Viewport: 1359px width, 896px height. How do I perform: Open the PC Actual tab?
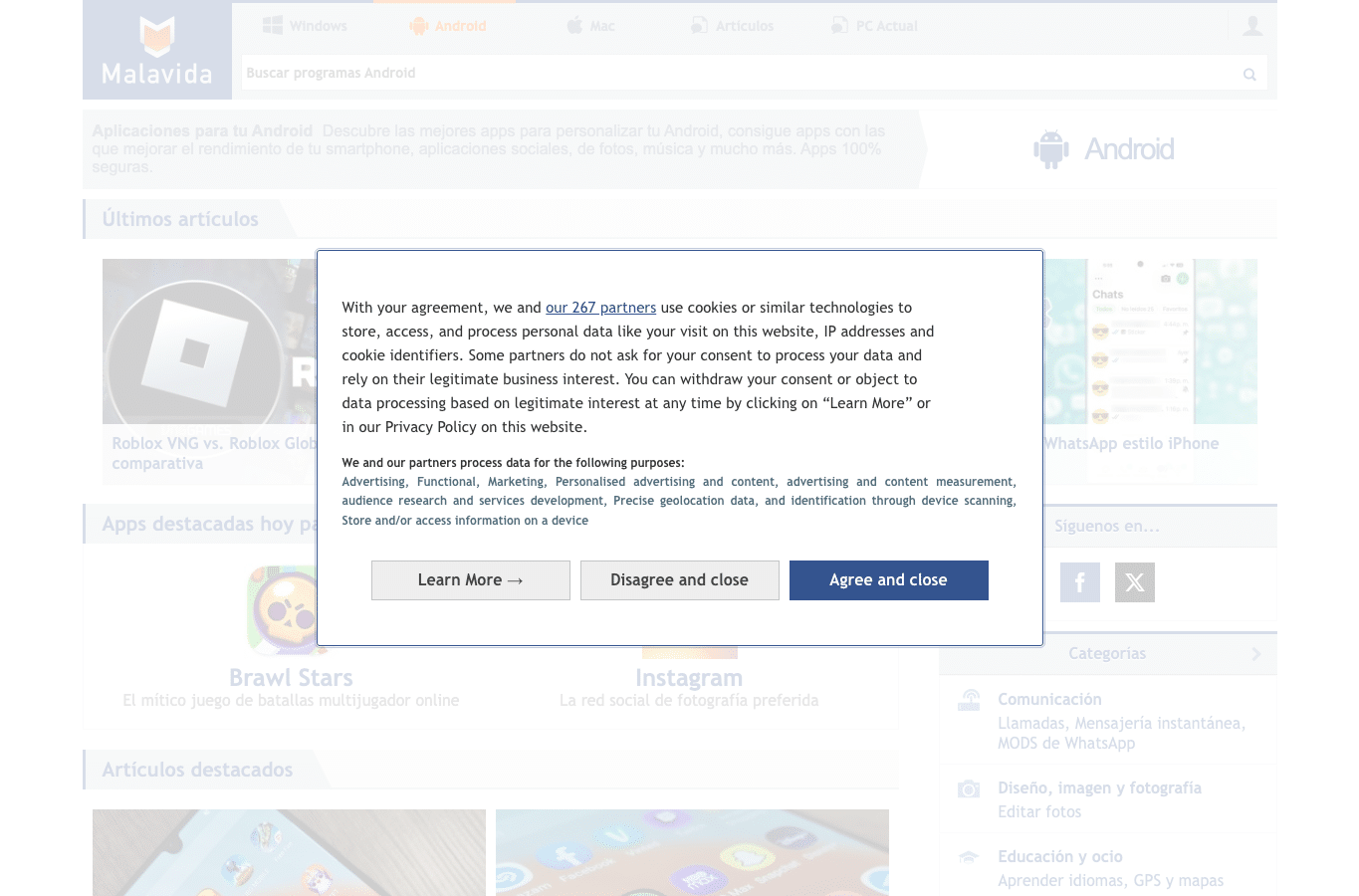[x=874, y=26]
